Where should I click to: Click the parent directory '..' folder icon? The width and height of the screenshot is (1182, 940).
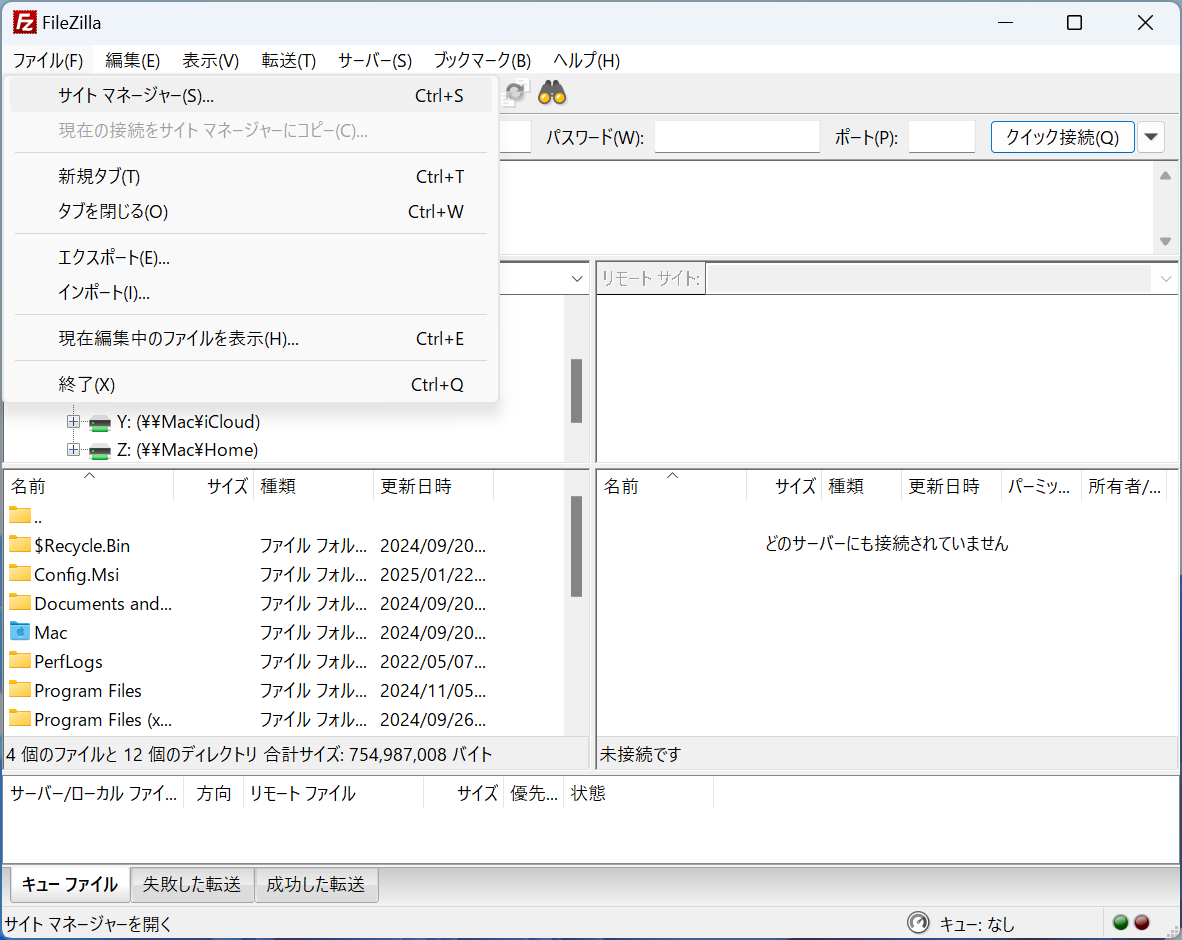point(20,516)
